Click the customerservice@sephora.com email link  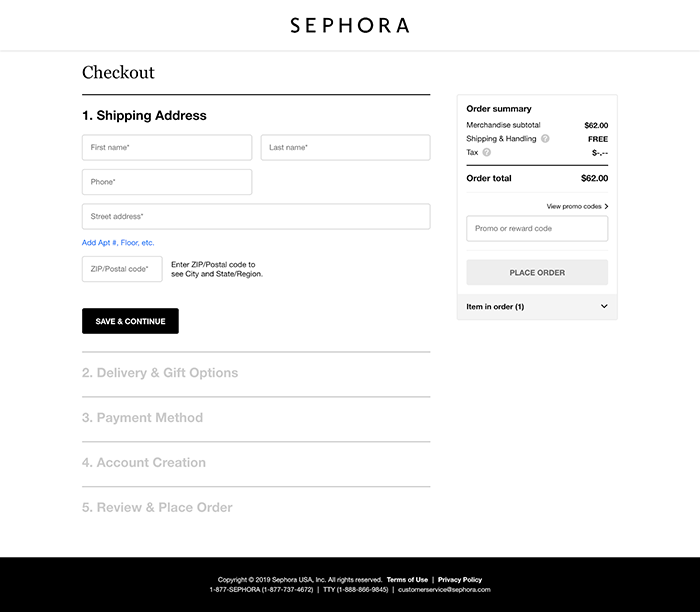(x=444, y=590)
